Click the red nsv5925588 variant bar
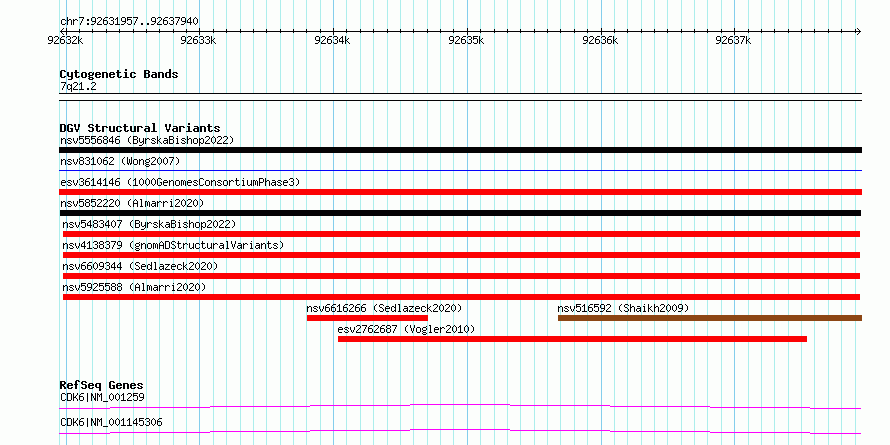The height and width of the screenshot is (445, 890). 461,297
